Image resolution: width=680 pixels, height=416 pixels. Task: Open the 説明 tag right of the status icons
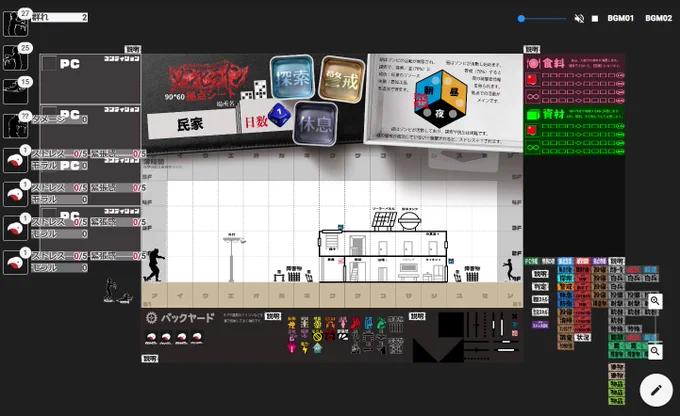[x=417, y=316]
